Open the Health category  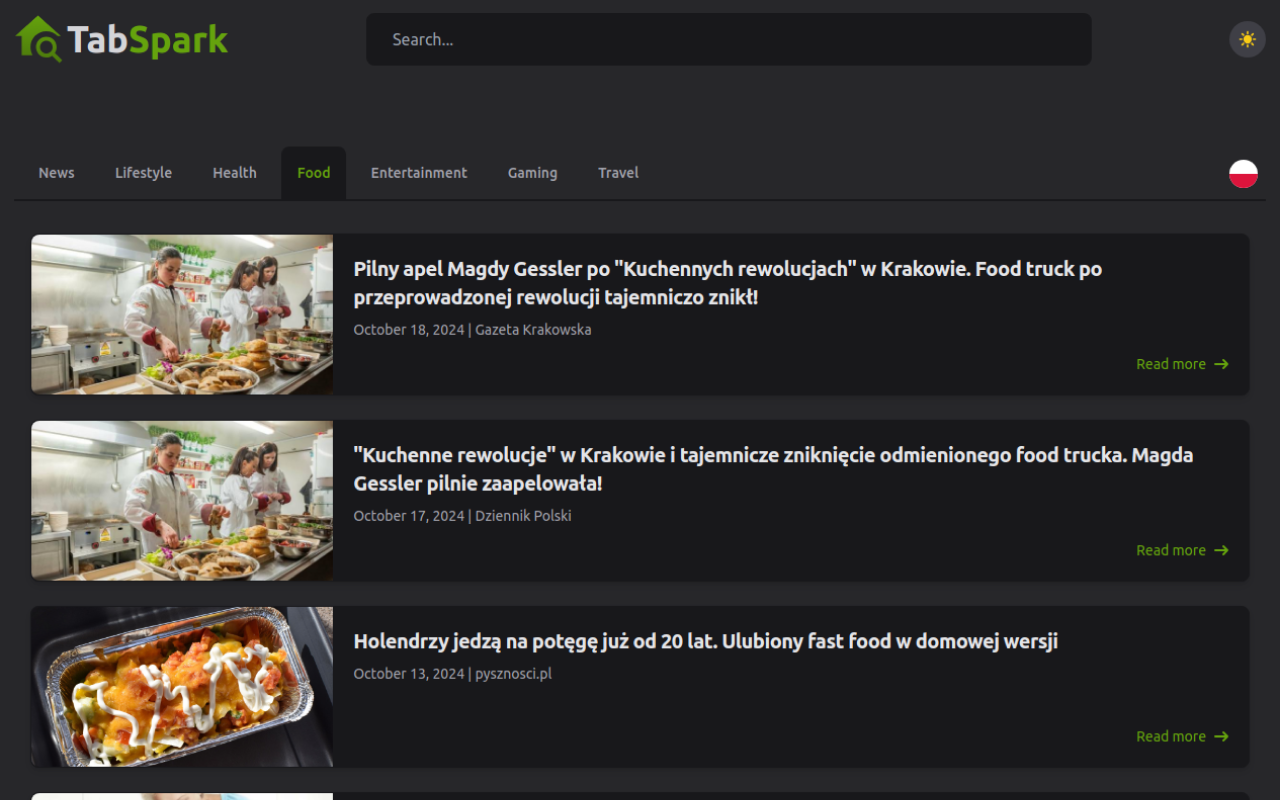click(x=234, y=172)
